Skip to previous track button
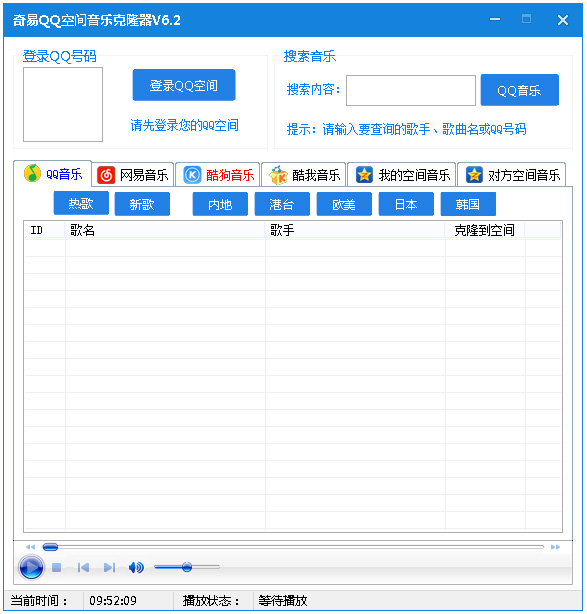This screenshot has width=587, height=614. point(83,567)
